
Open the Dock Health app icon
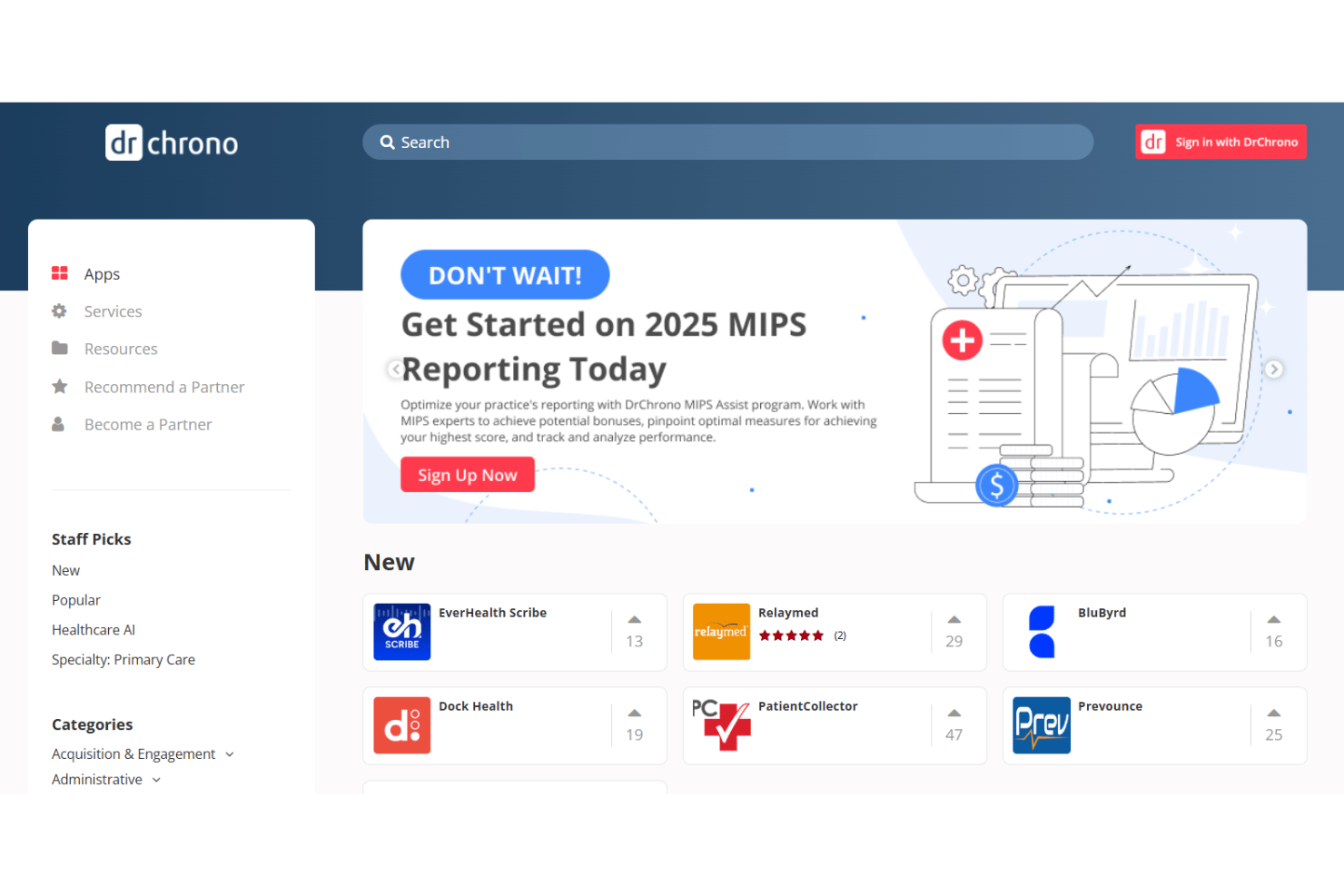[x=402, y=725]
